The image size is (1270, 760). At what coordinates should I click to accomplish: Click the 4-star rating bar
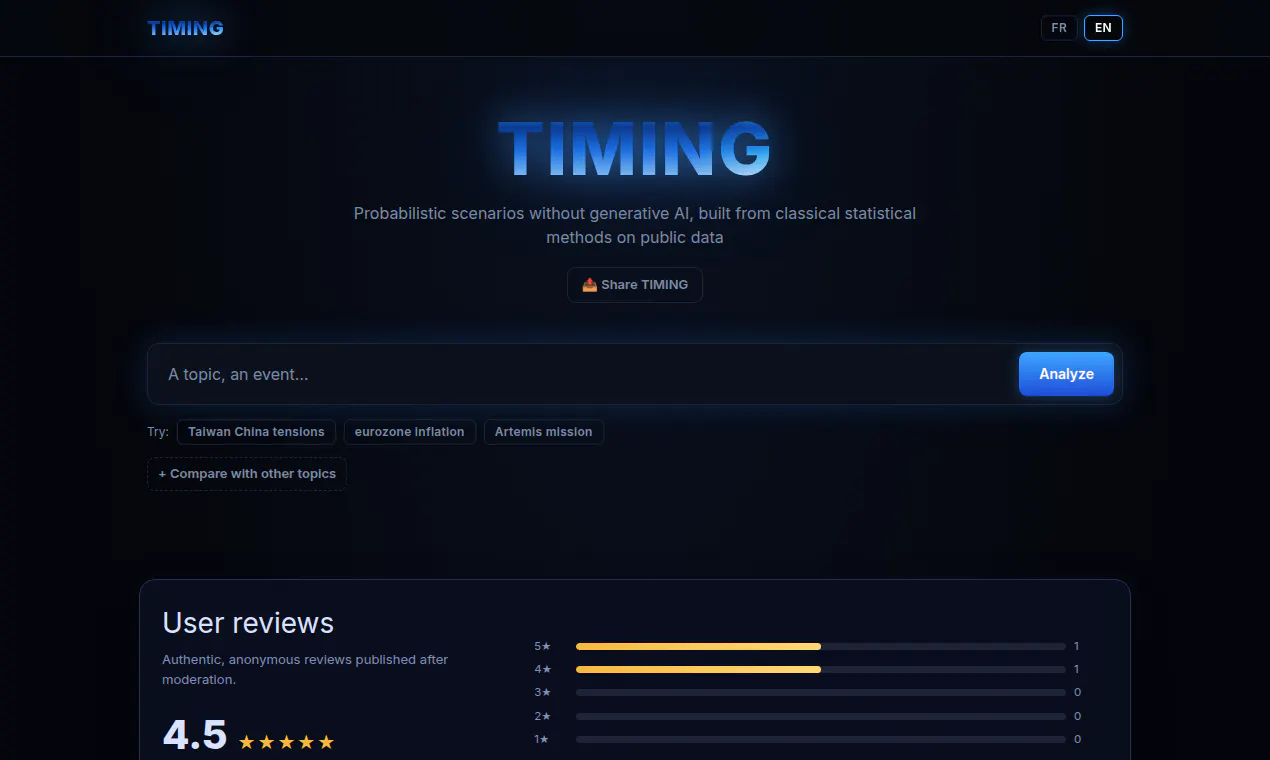(821, 669)
